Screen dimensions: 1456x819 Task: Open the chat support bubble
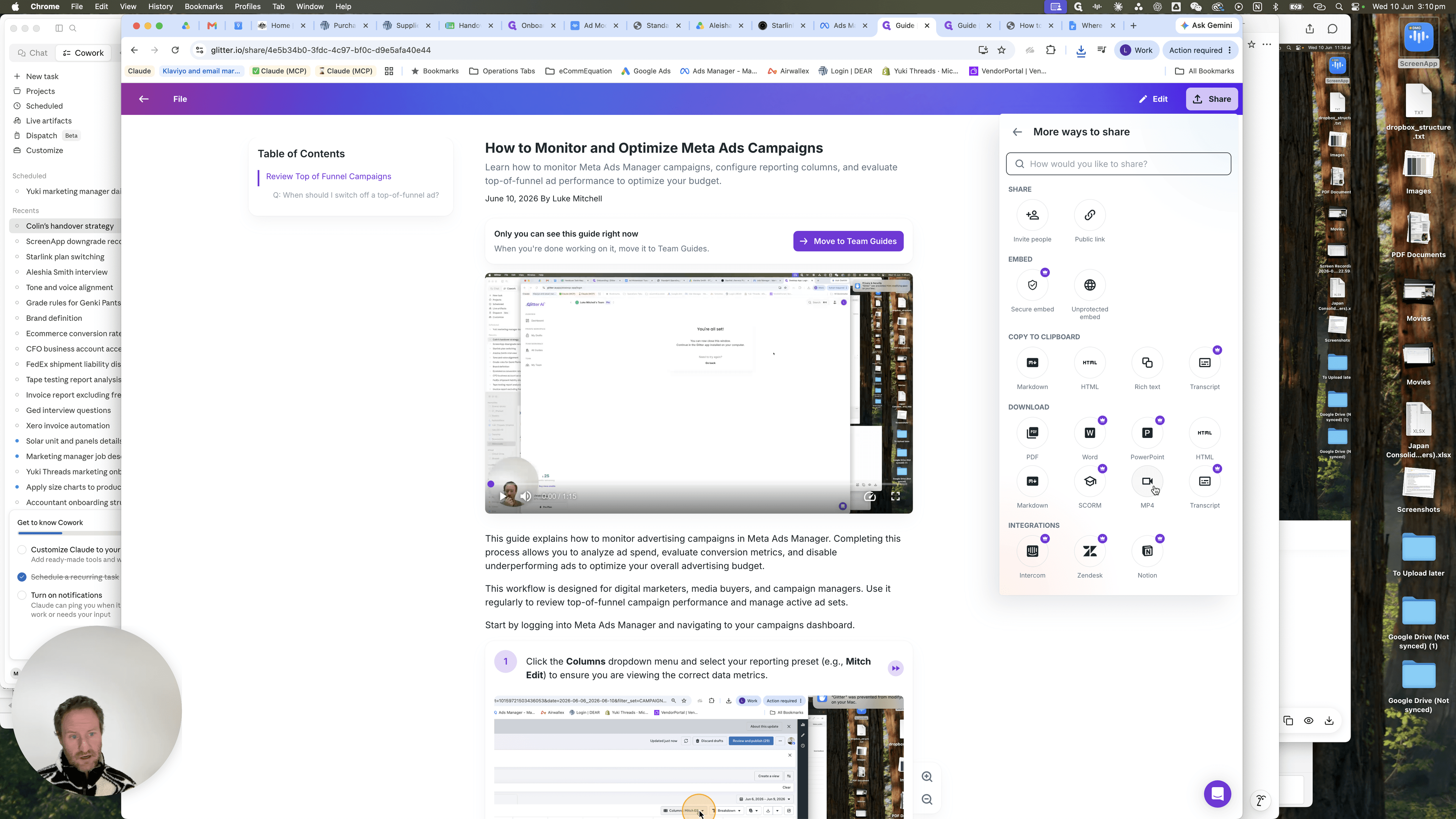click(x=1218, y=794)
